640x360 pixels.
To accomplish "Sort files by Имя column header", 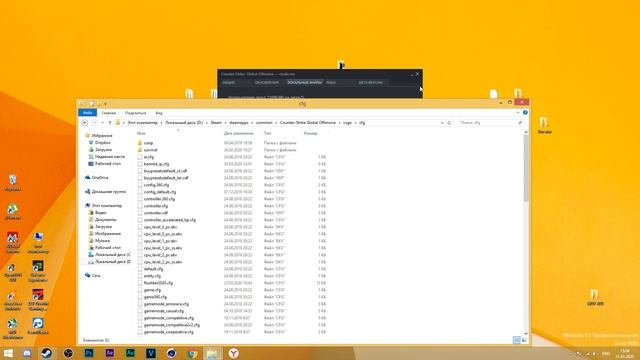I will (x=141, y=133).
